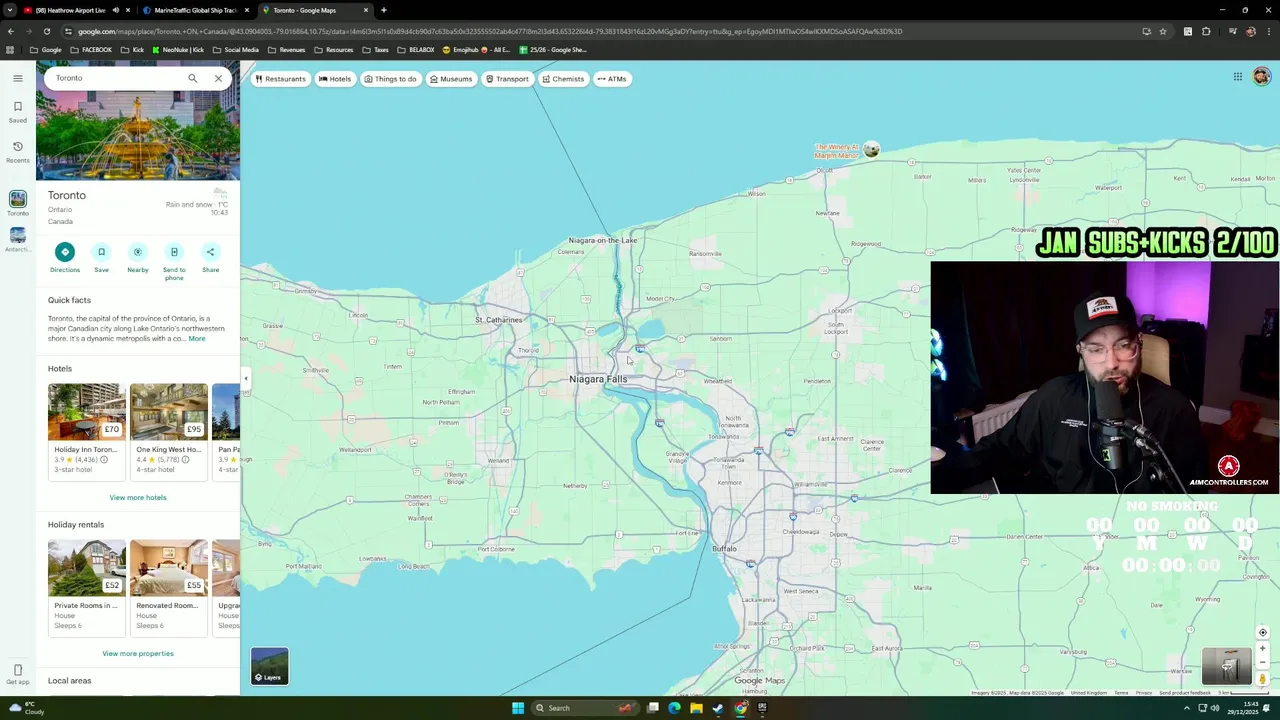The width and height of the screenshot is (1280, 720).
Task: Collapse the side panel with the arrow
Action: click(x=245, y=378)
